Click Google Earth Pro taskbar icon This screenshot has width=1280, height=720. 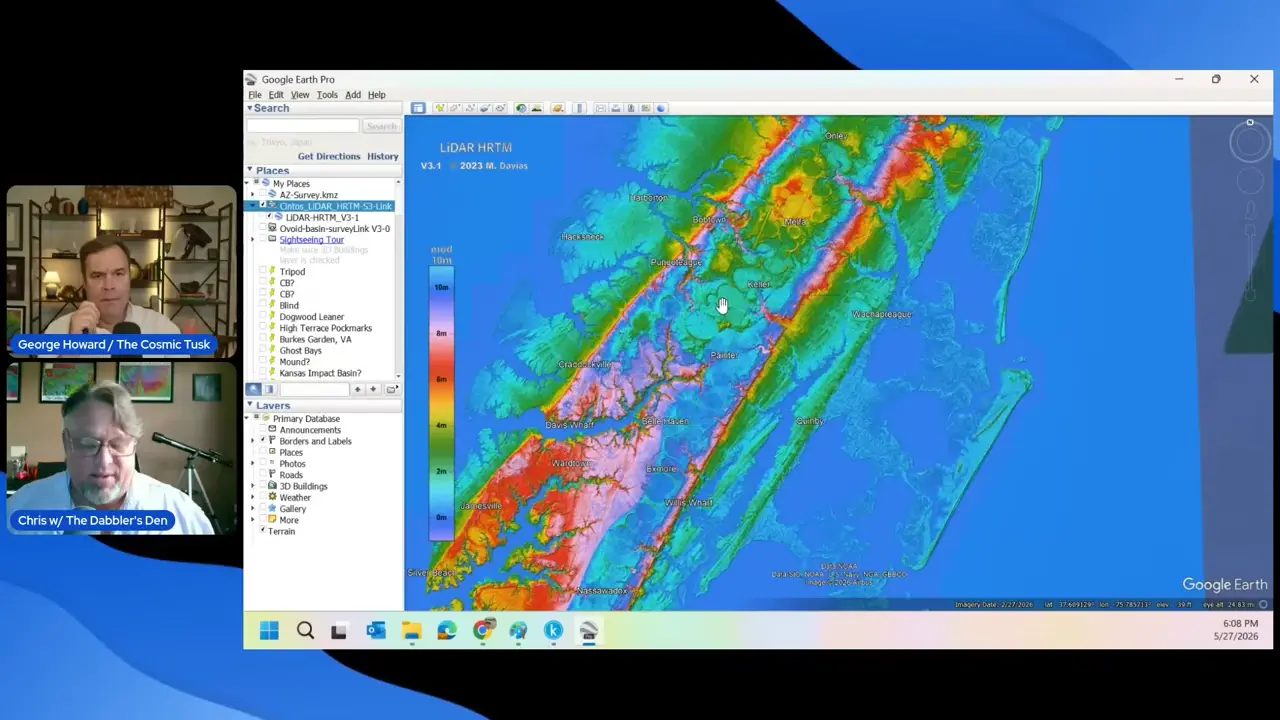tap(589, 630)
